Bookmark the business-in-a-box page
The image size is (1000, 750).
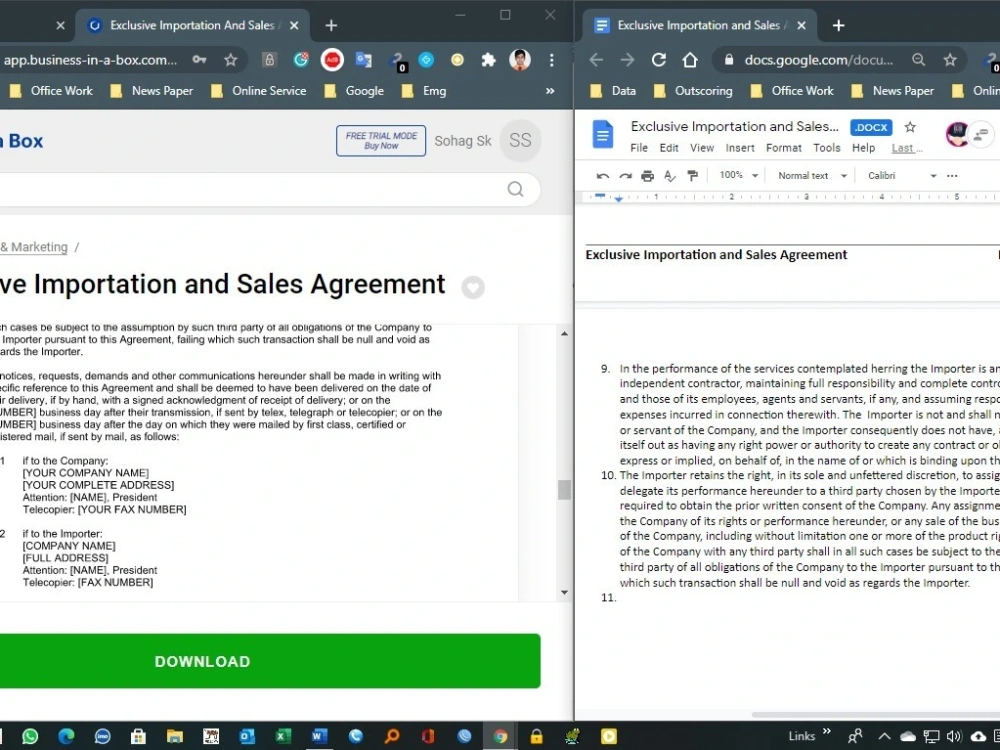click(231, 60)
